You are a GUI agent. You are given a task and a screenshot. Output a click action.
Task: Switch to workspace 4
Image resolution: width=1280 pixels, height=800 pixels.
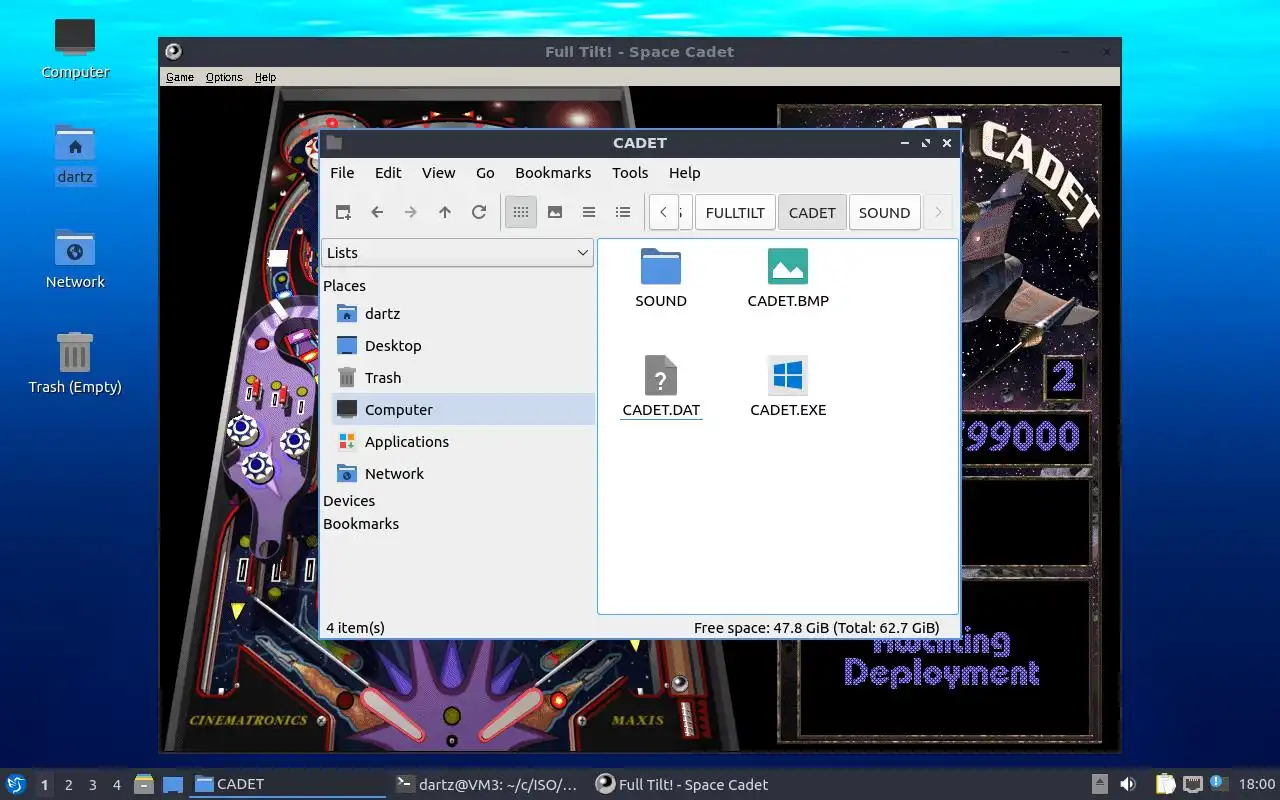pyautogui.click(x=116, y=785)
